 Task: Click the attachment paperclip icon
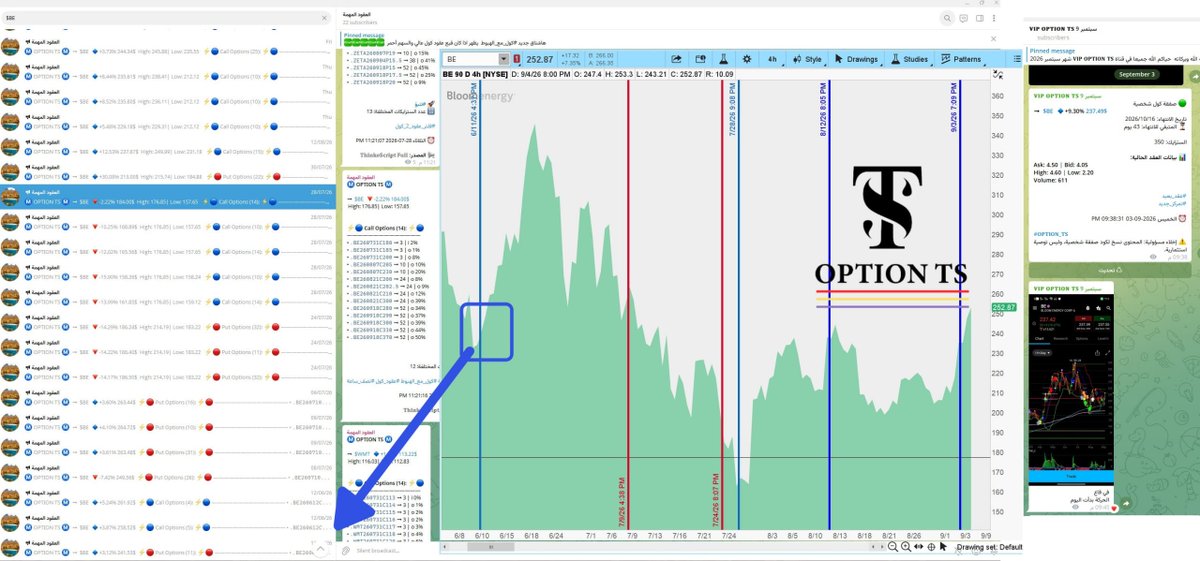[x=347, y=550]
